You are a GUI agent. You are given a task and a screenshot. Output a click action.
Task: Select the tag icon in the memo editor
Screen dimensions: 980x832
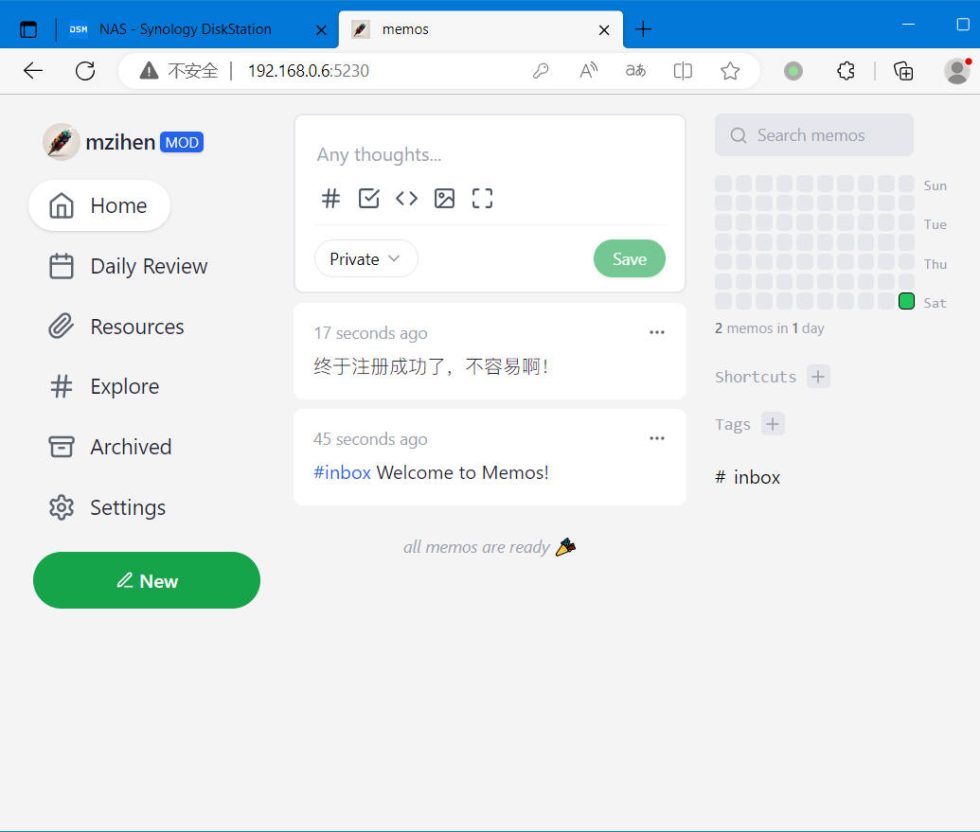[x=331, y=198]
